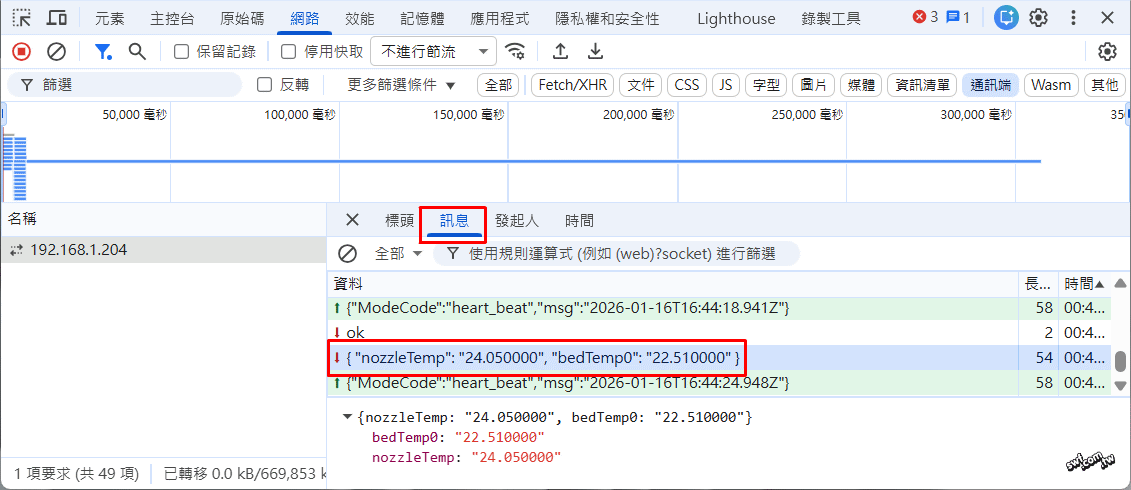The width and height of the screenshot is (1131, 490).
Task: Select the 192.168.1.204 request row
Action: pyautogui.click(x=163, y=250)
